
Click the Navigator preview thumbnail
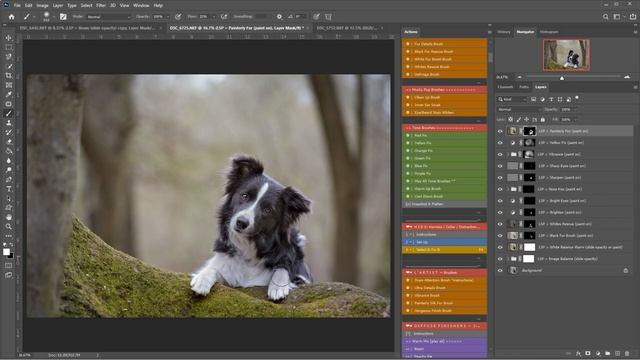tap(566, 55)
